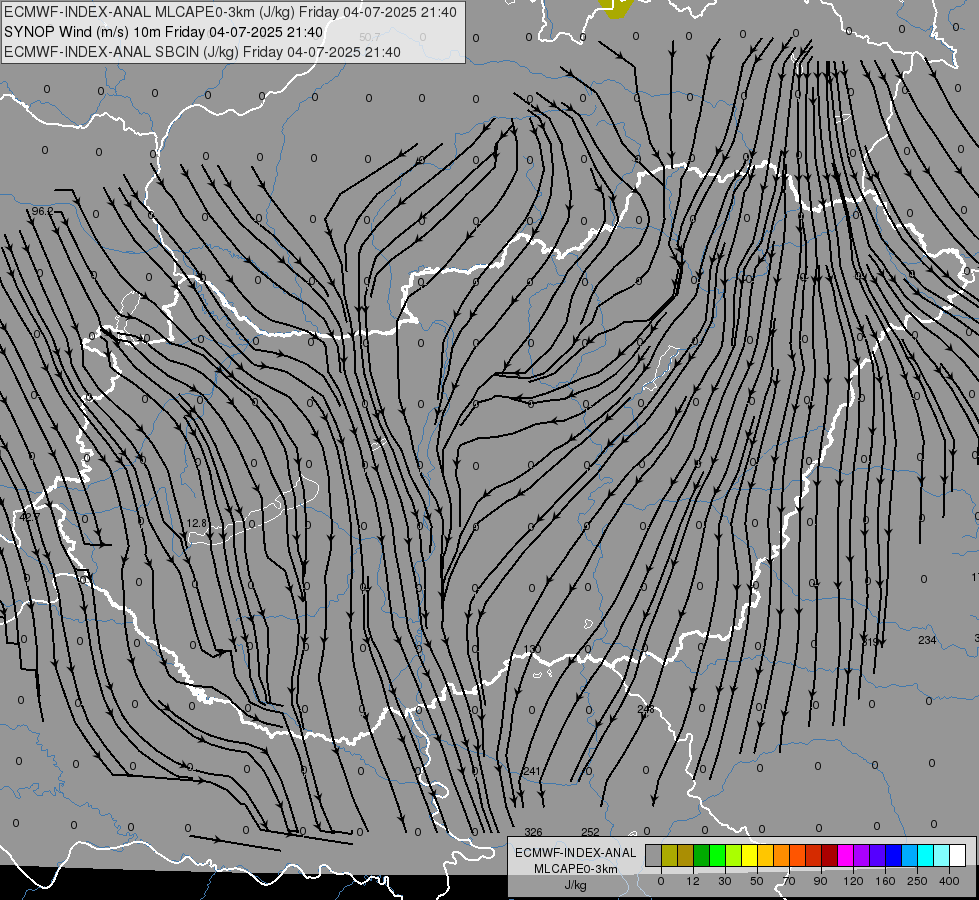Image resolution: width=979 pixels, height=900 pixels.
Task: Click the ECMWF-INDEX-ANAL label in legend
Action: [576, 853]
